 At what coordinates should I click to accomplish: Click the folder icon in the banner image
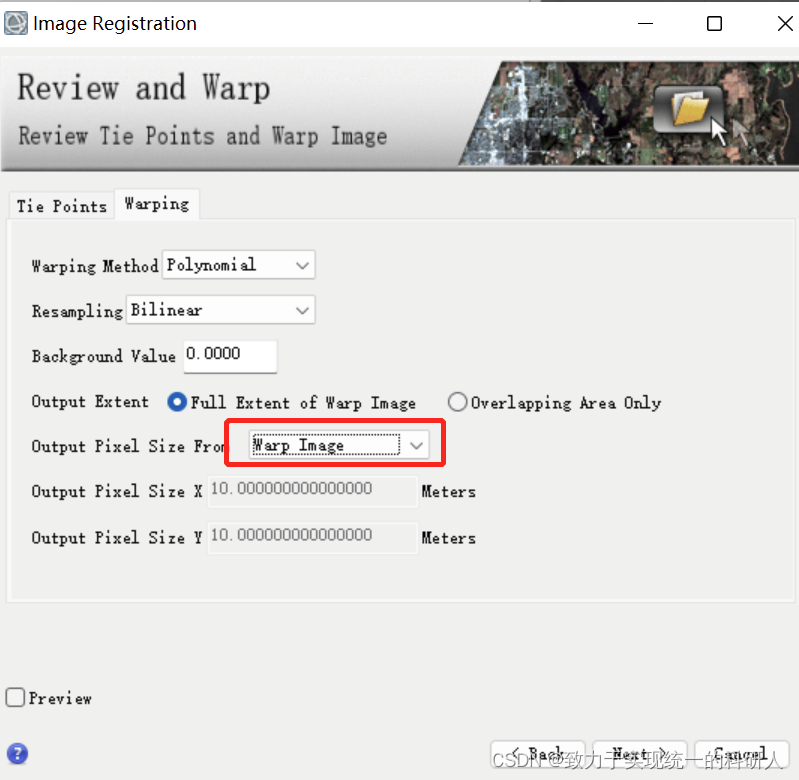tap(689, 108)
